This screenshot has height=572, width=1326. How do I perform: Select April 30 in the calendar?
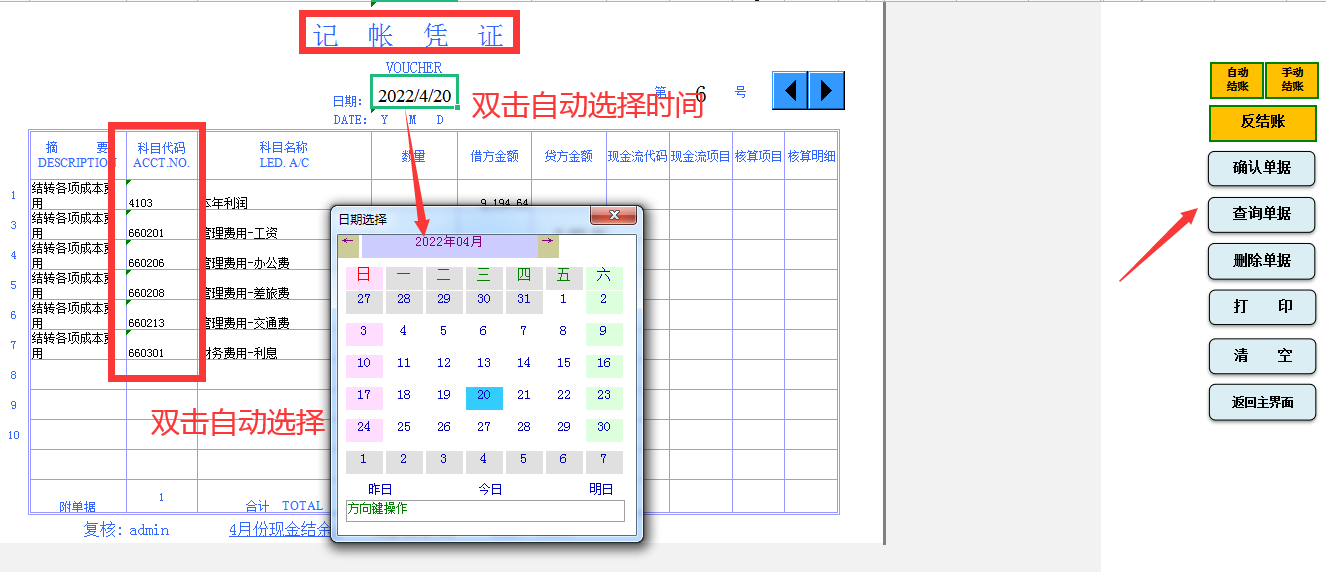pyautogui.click(x=604, y=430)
